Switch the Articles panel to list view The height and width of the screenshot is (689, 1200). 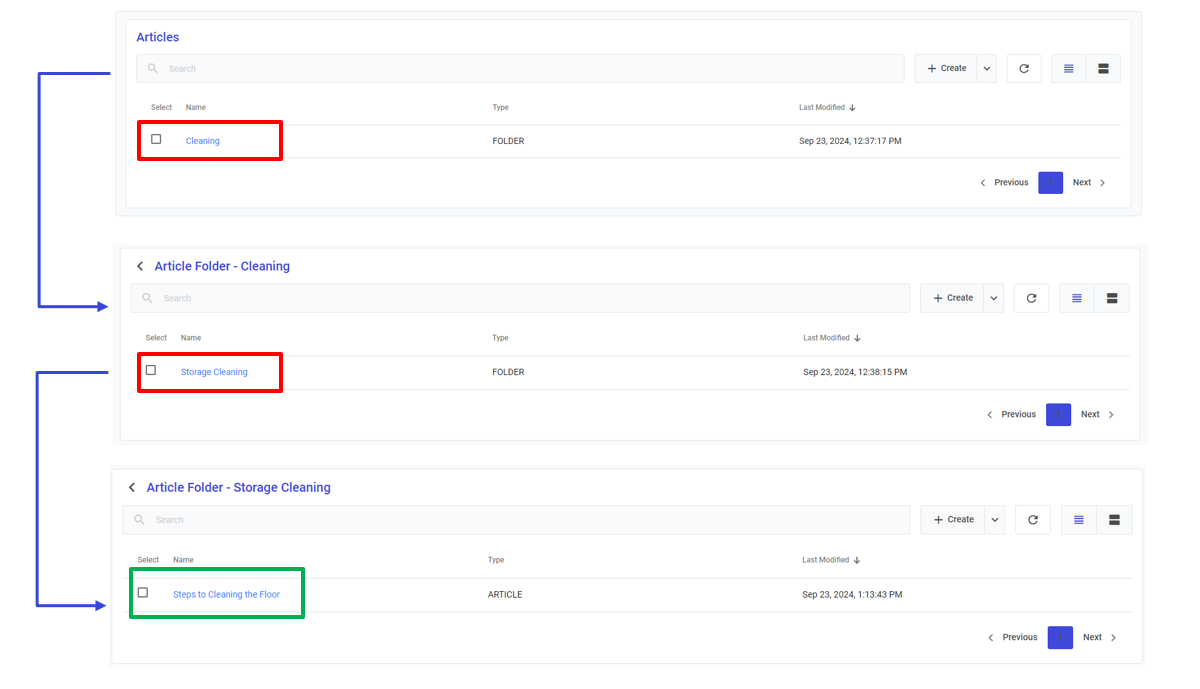(1069, 69)
